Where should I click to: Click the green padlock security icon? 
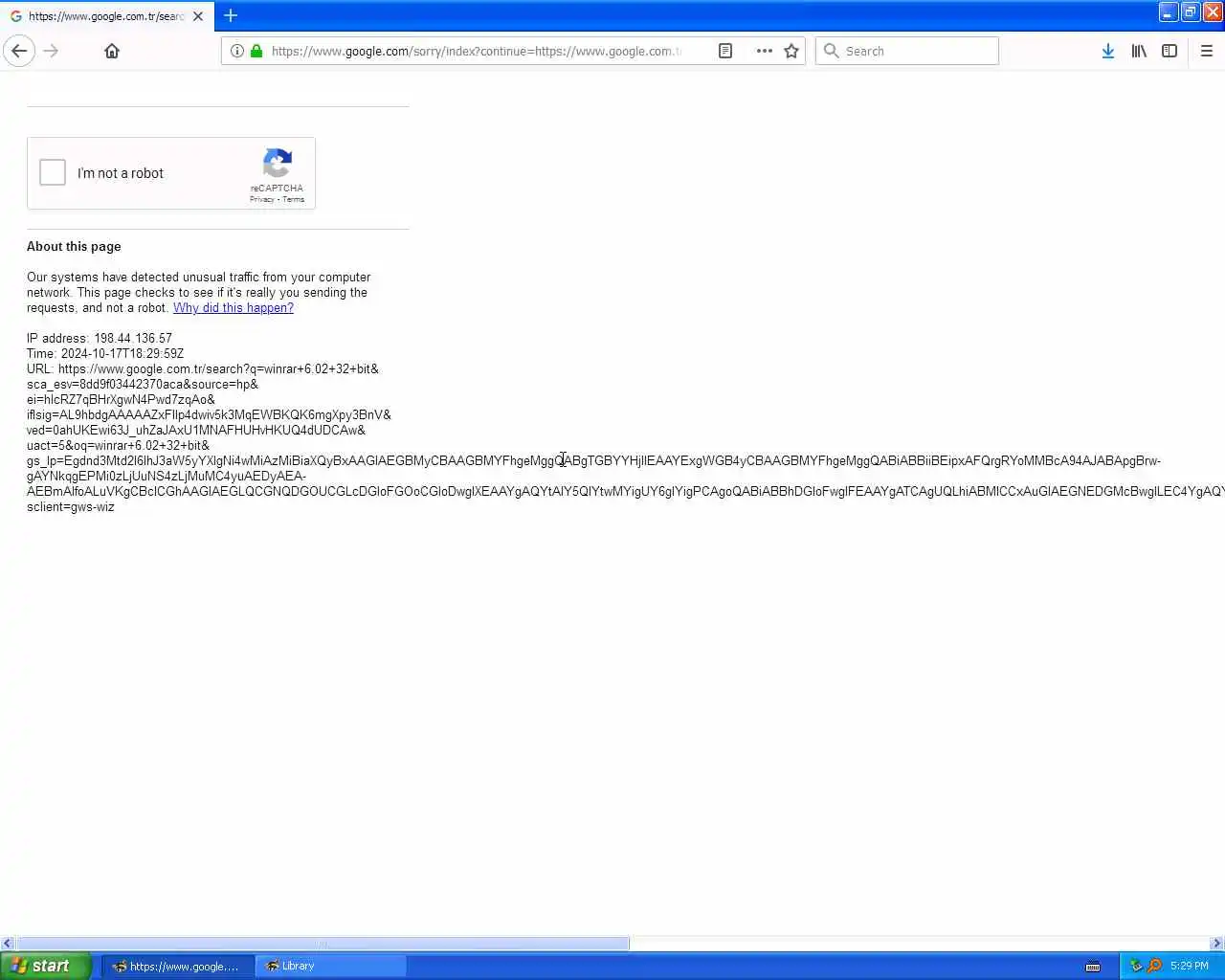point(256,51)
